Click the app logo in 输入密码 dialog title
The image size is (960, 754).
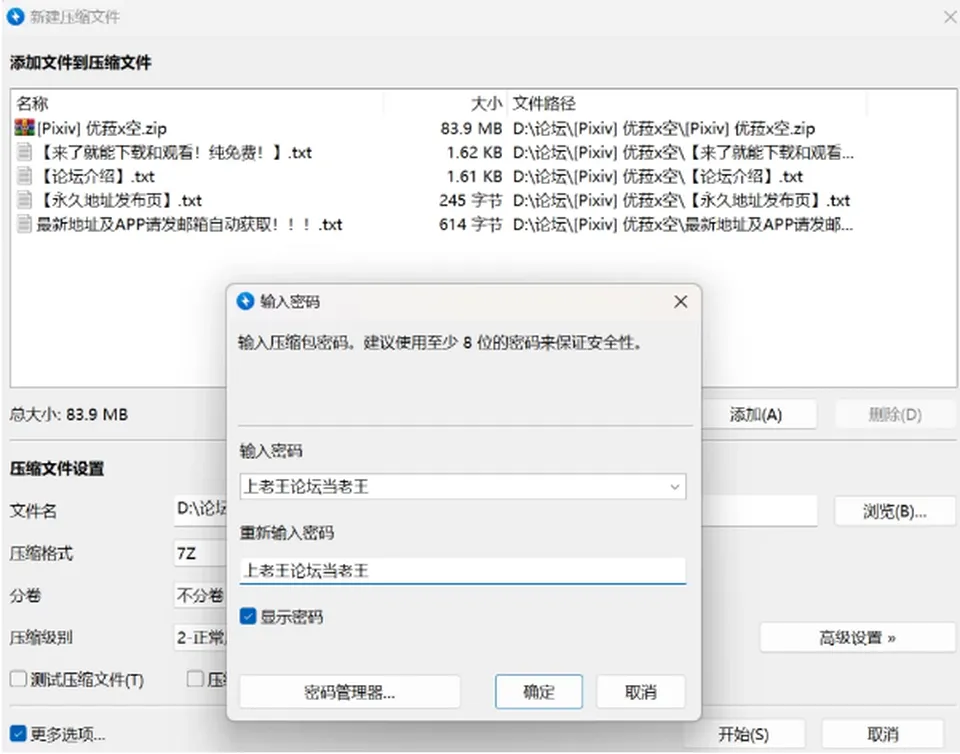pyautogui.click(x=246, y=301)
